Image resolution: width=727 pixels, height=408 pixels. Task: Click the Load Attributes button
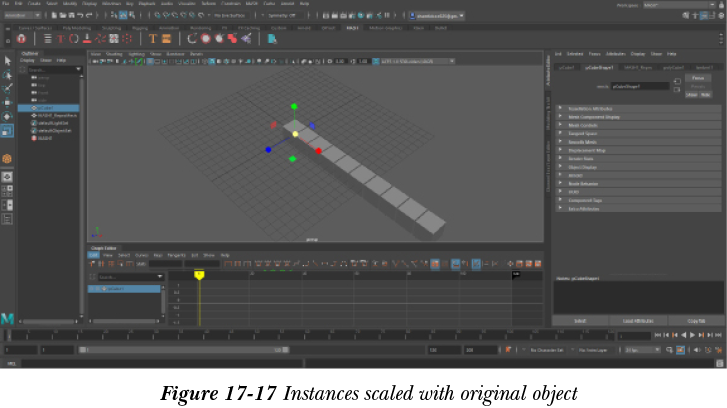coord(637,320)
